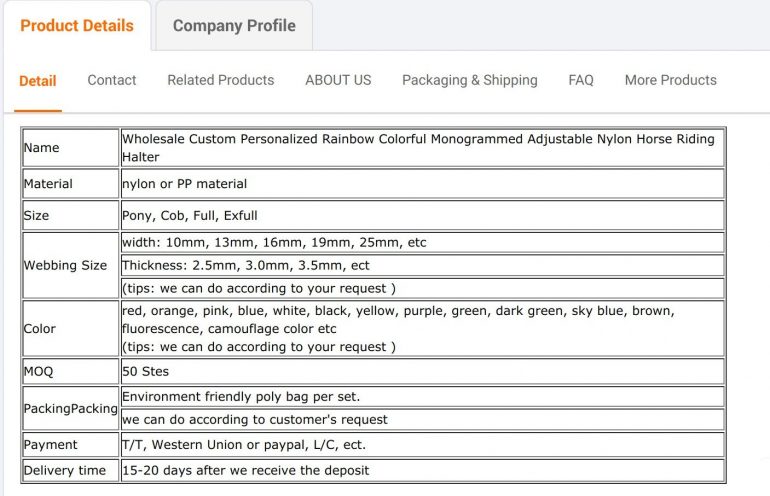This screenshot has height=496, width=770.
Task: Click the 'nylon or PP material' cell
Action: click(185, 184)
